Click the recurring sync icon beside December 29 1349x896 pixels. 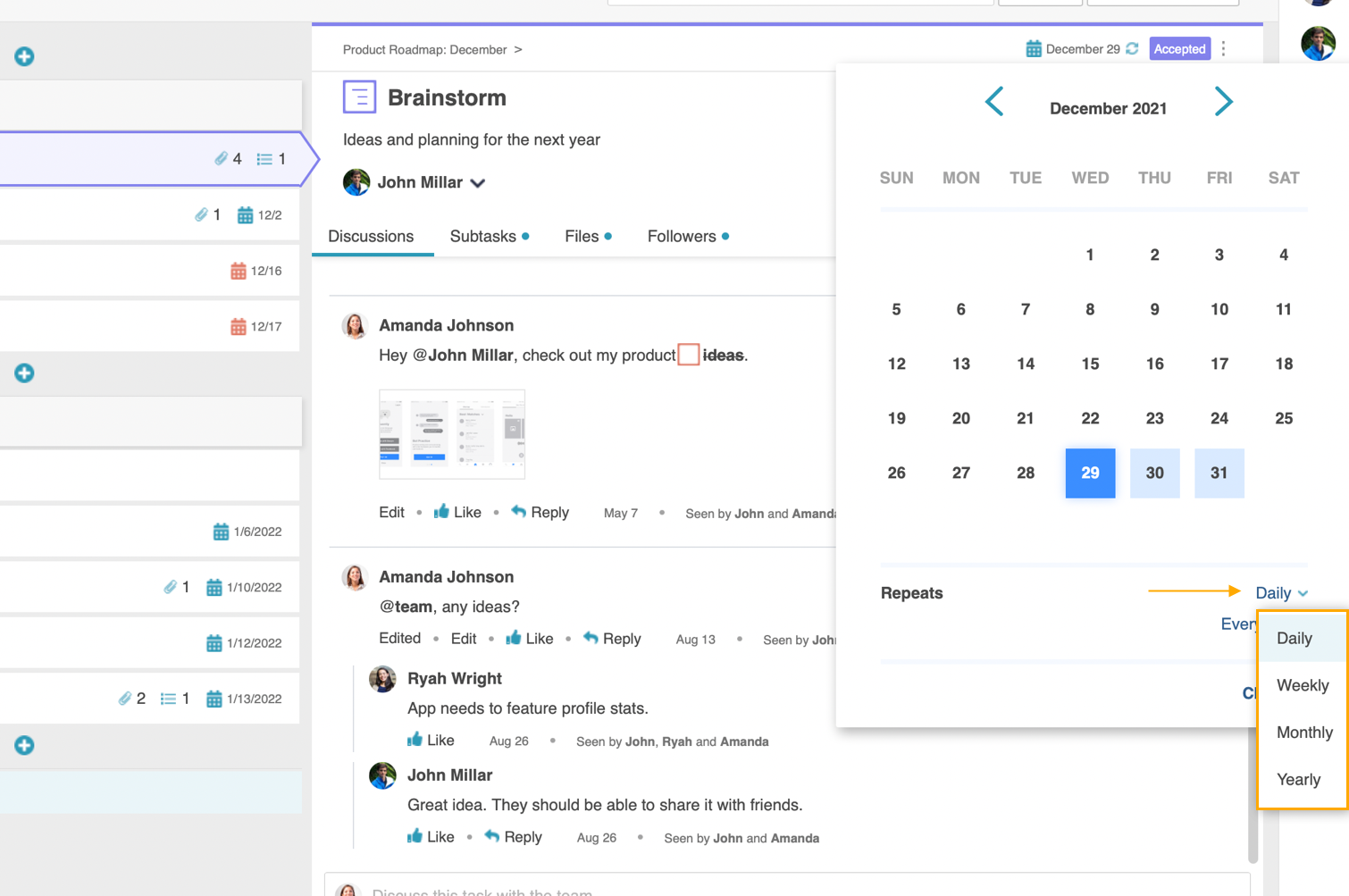coord(1132,49)
